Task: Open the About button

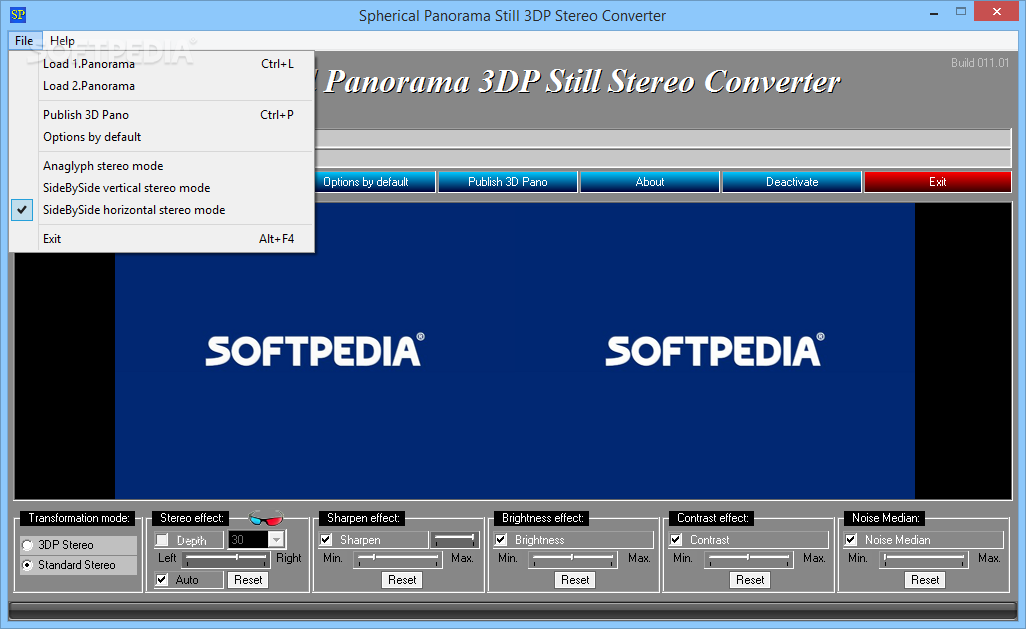Action: [x=650, y=182]
